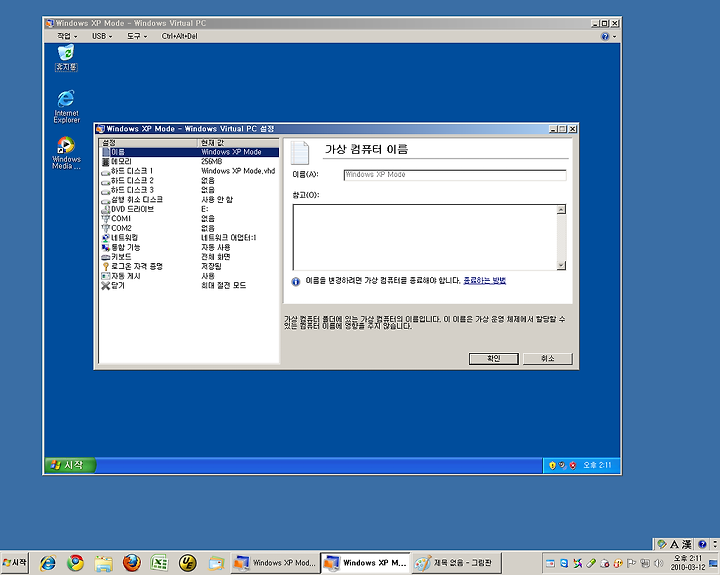
Task: Launch Internet Explorer from host taskbar
Action: pos(48,563)
